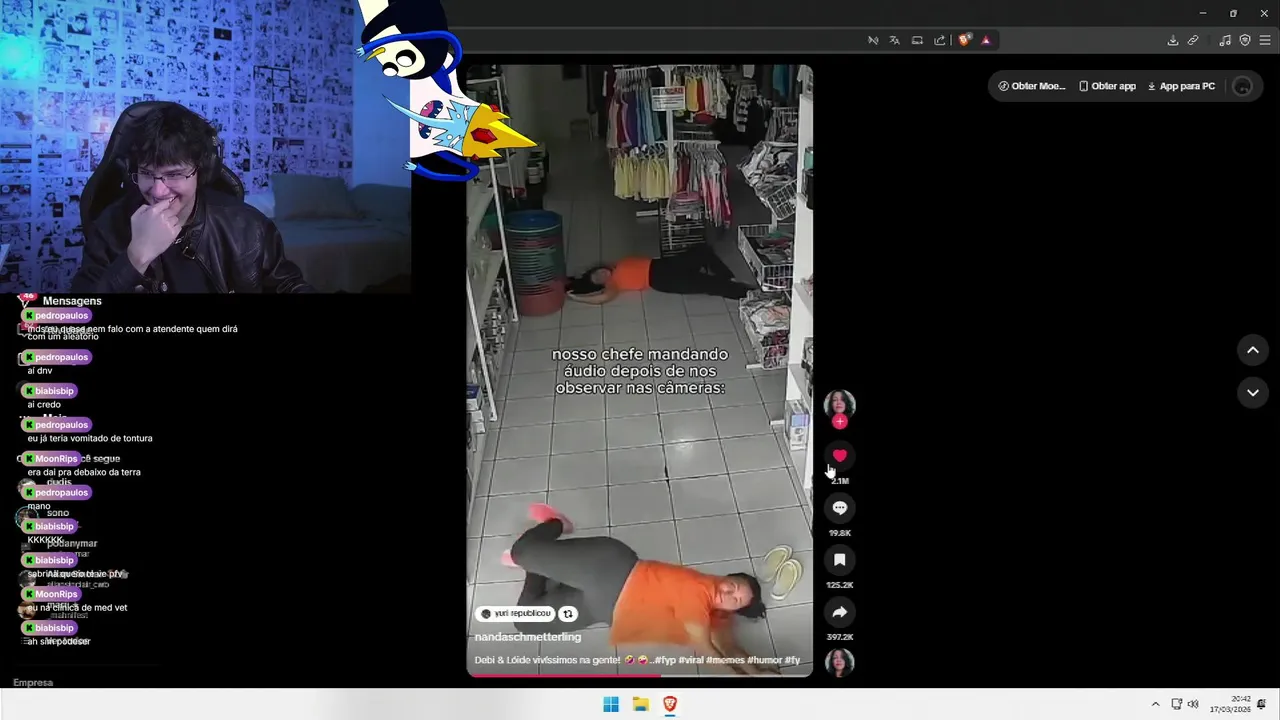Click the Mensagens chat header

[72, 301]
